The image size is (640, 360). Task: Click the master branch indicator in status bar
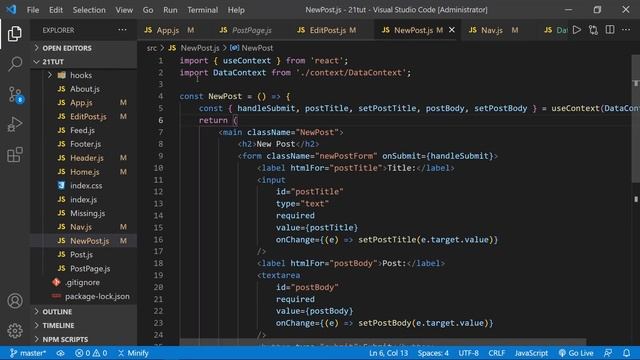click(x=28, y=353)
